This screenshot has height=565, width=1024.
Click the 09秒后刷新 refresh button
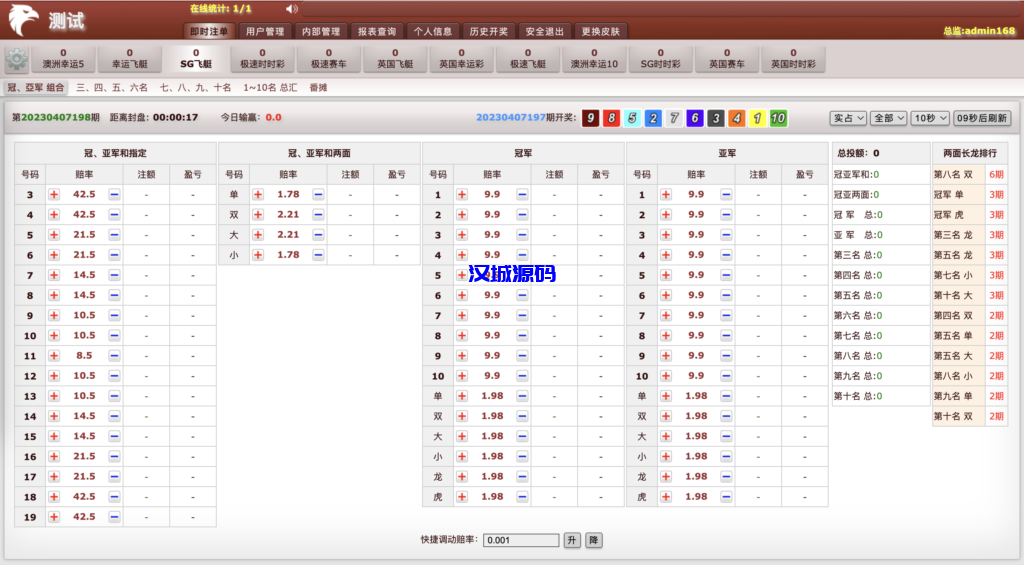pyautogui.click(x=982, y=118)
